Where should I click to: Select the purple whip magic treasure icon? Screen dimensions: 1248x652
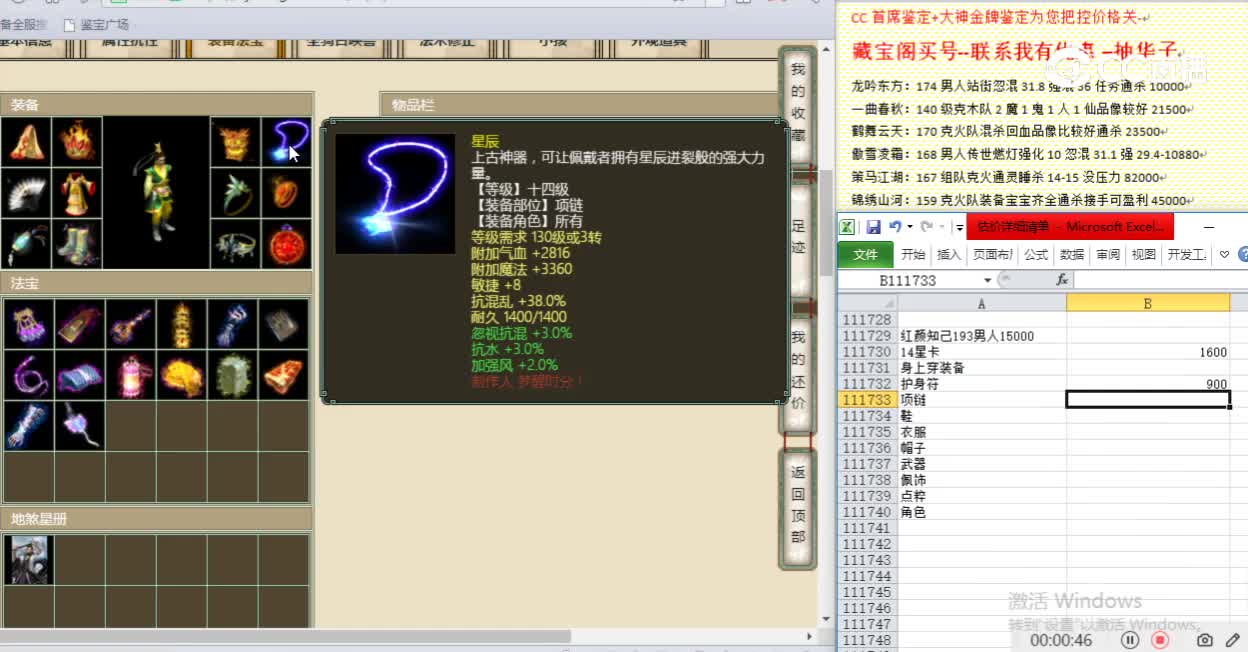pos(28,375)
